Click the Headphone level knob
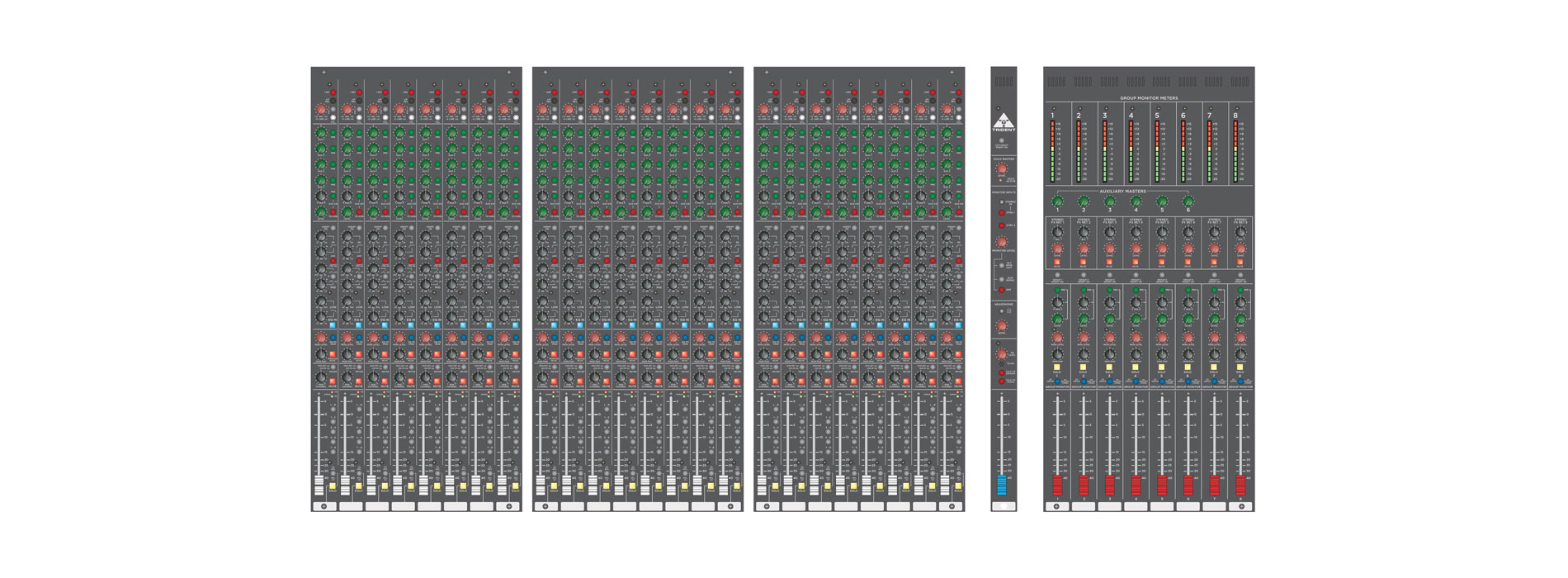Screen dimensions: 1568x578 tap(1002, 327)
